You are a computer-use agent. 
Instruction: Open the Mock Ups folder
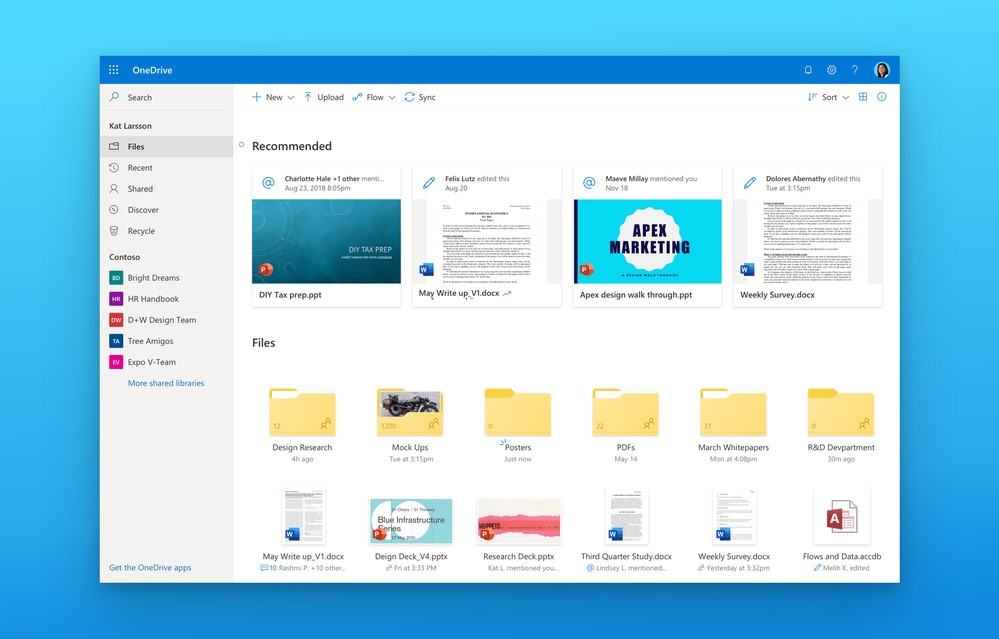tap(410, 410)
